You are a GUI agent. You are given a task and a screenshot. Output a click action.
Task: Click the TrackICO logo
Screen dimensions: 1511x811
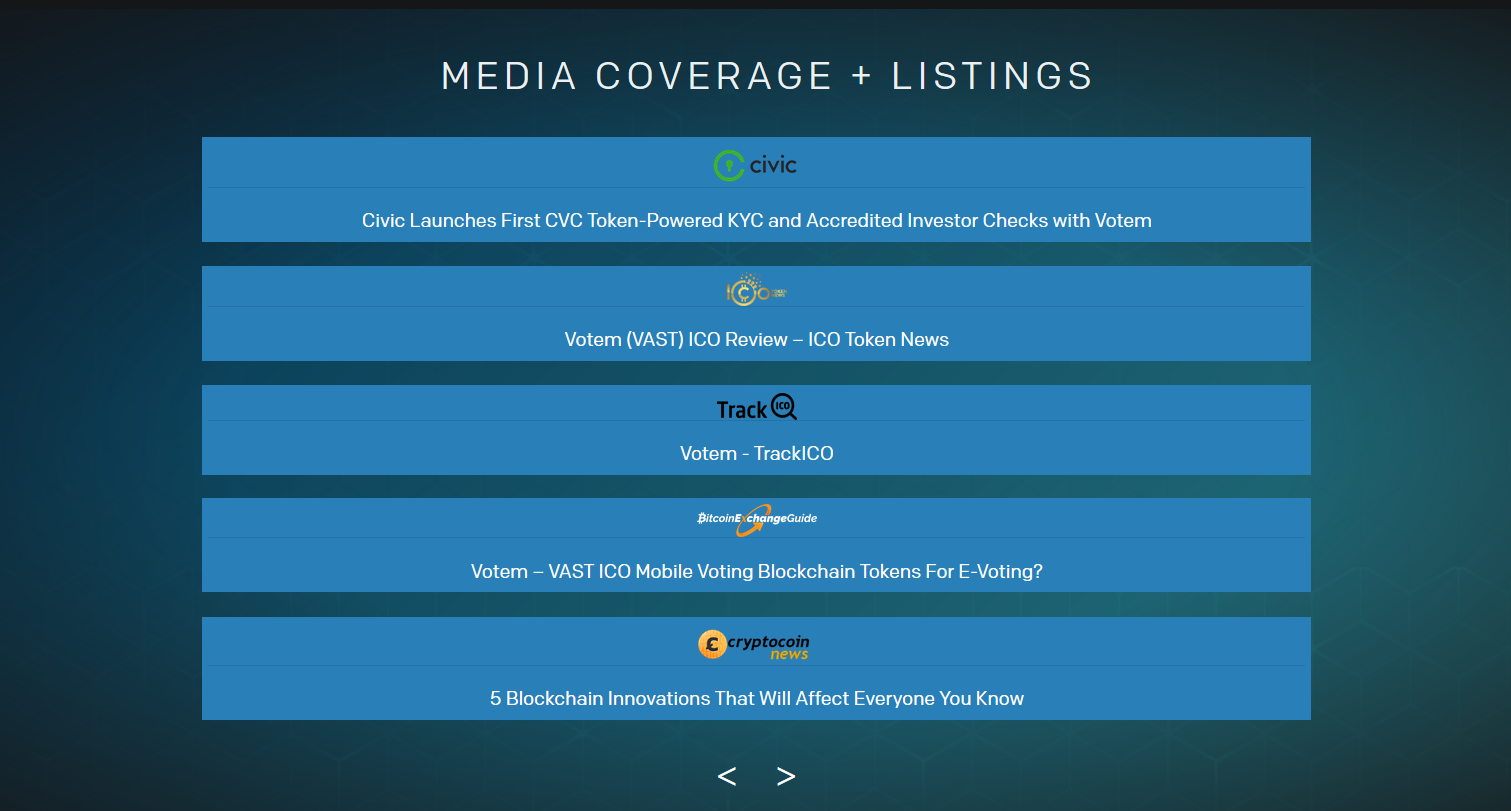757,407
